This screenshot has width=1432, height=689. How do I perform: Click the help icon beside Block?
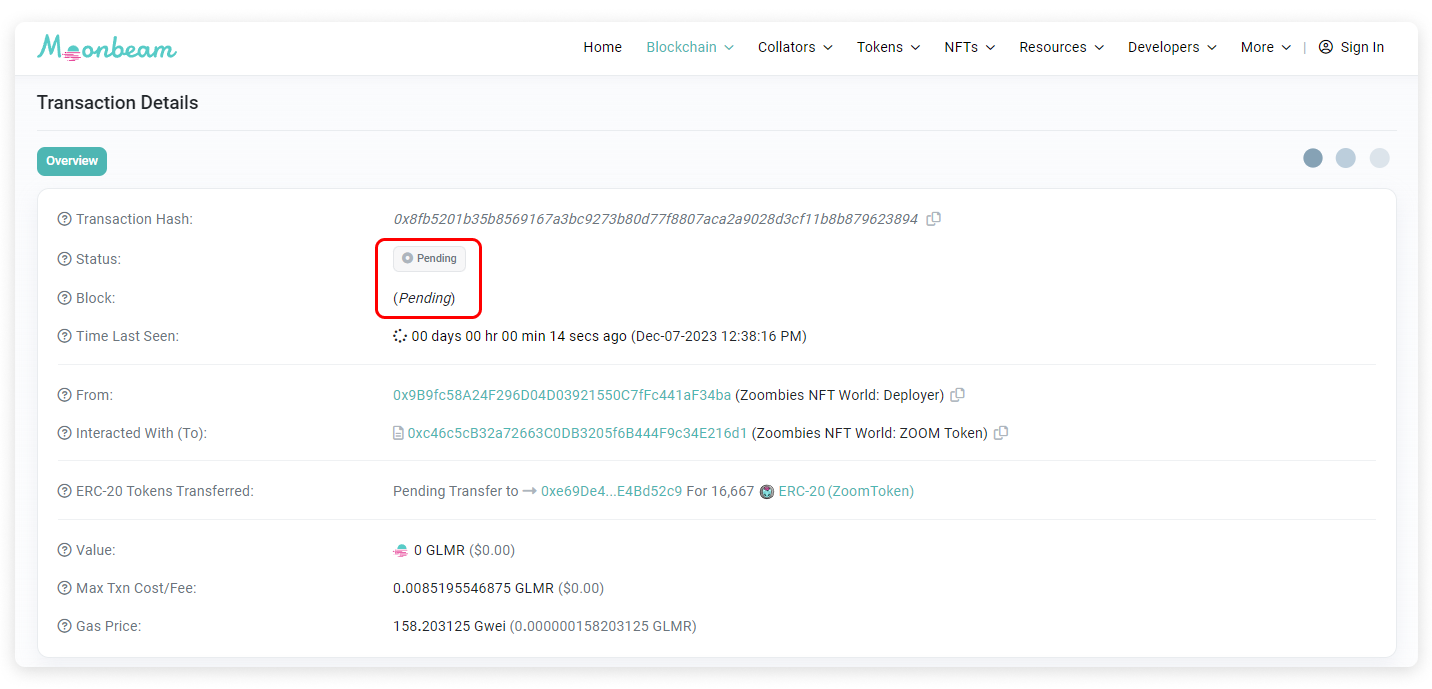65,298
